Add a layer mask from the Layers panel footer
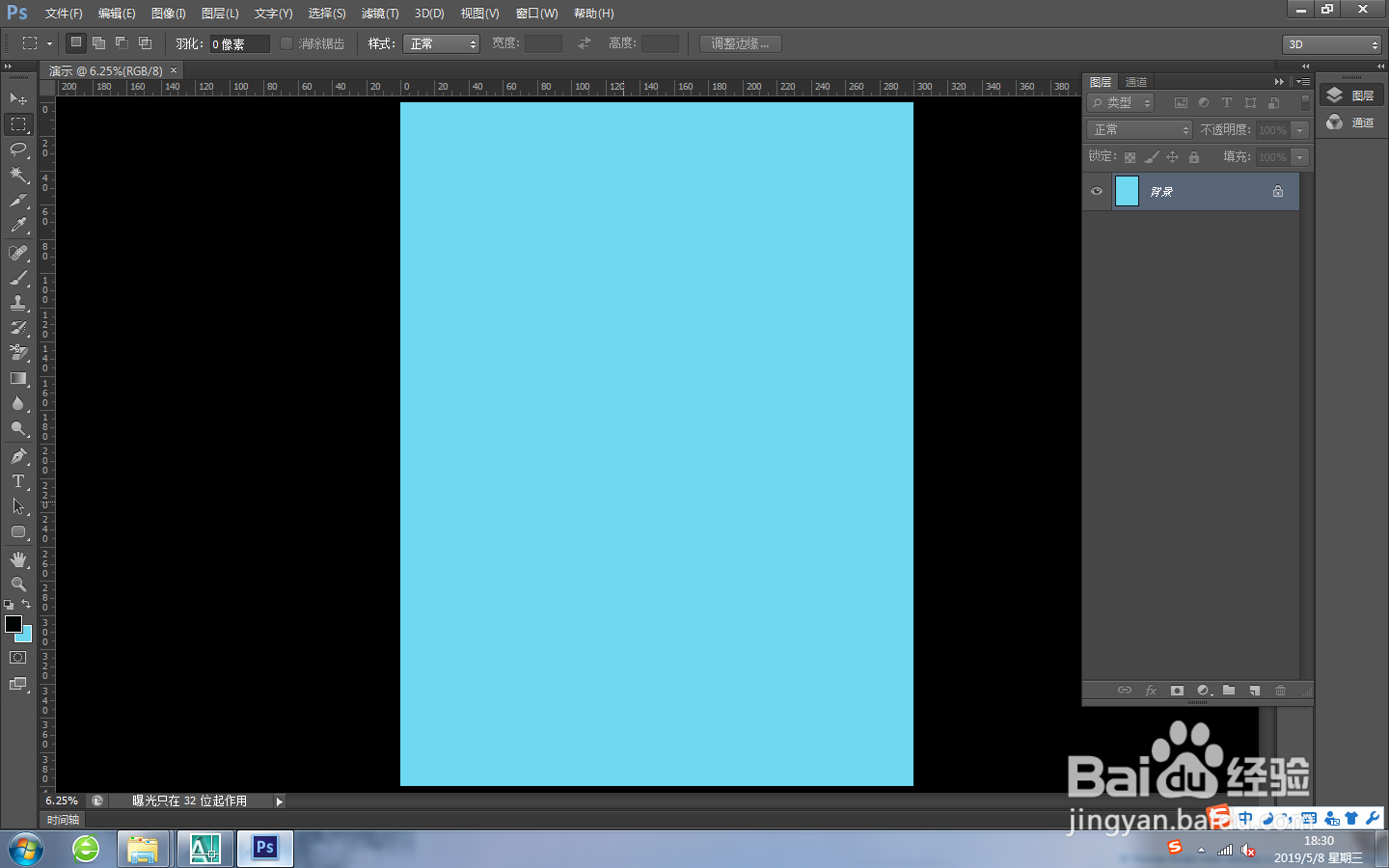 click(1177, 691)
